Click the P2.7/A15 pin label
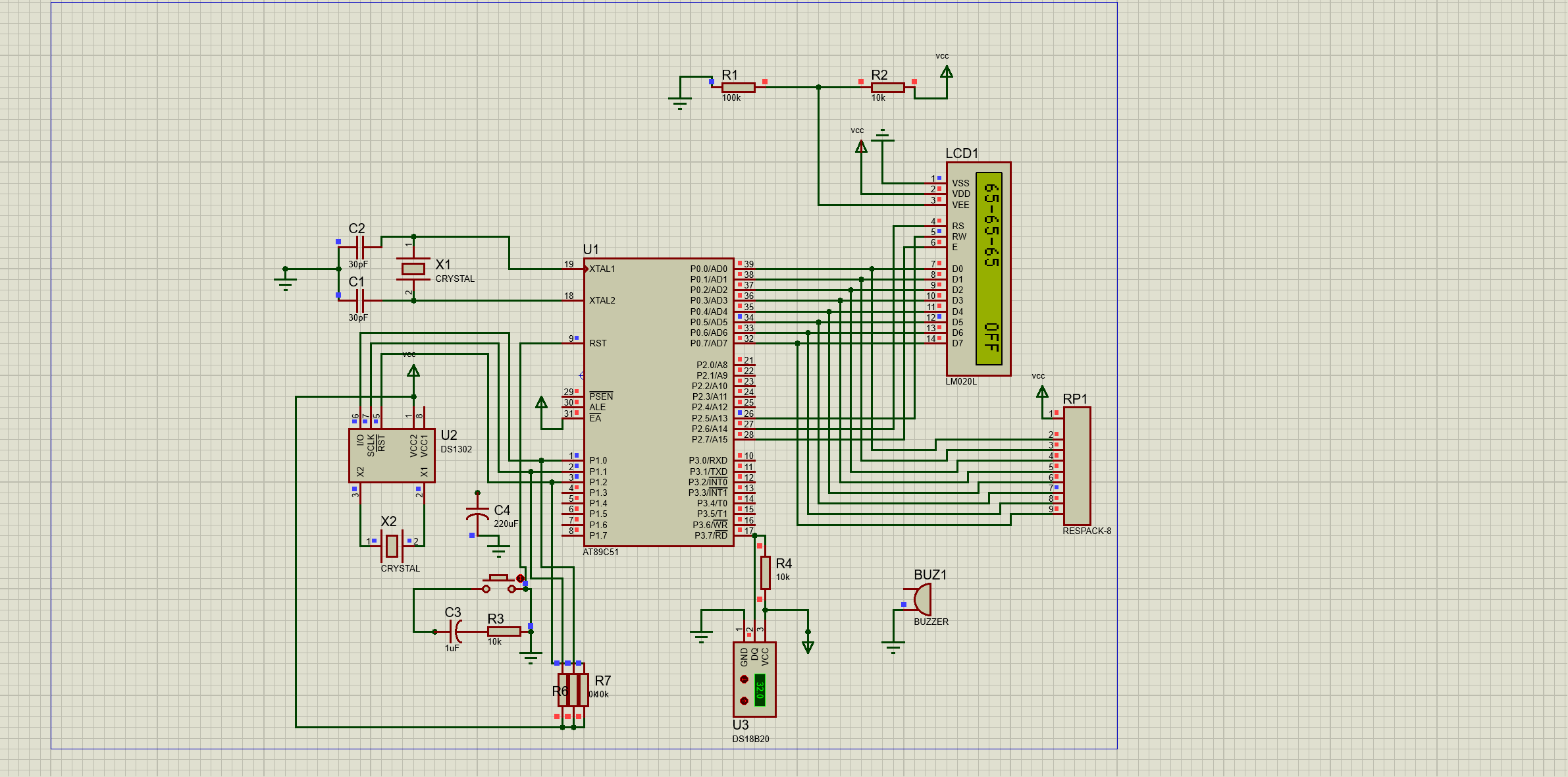This screenshot has height=777, width=1568. [x=710, y=440]
